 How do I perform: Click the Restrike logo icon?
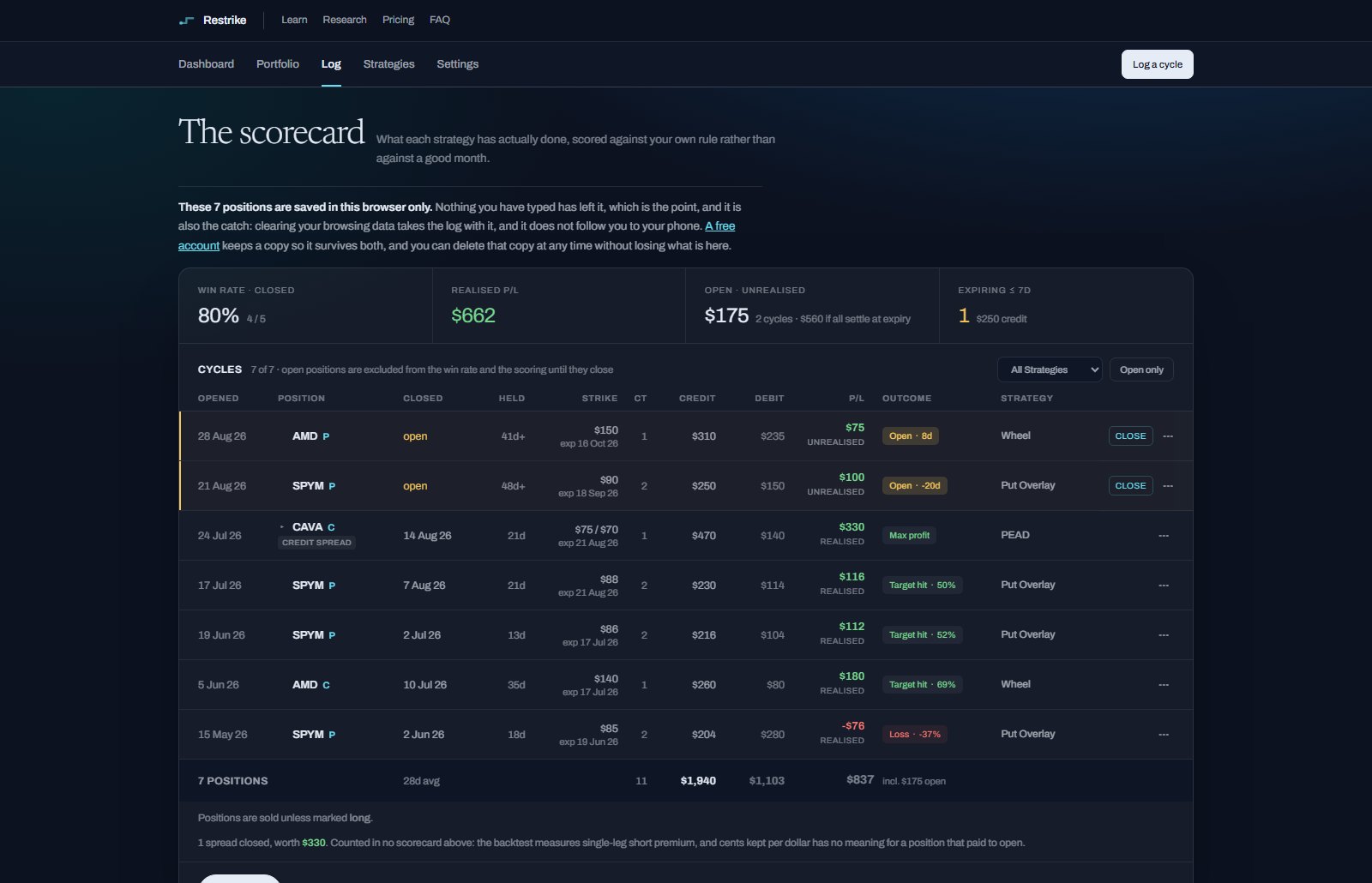click(x=186, y=20)
